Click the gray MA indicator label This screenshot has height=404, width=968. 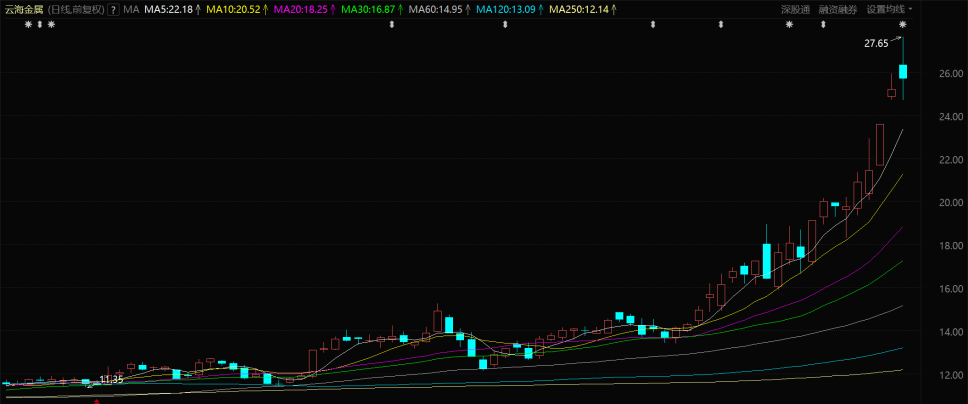pyautogui.click(x=131, y=9)
